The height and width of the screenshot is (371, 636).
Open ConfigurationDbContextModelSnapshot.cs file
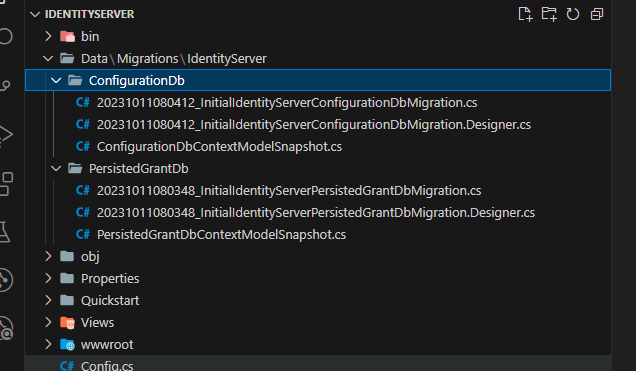tap(219, 147)
